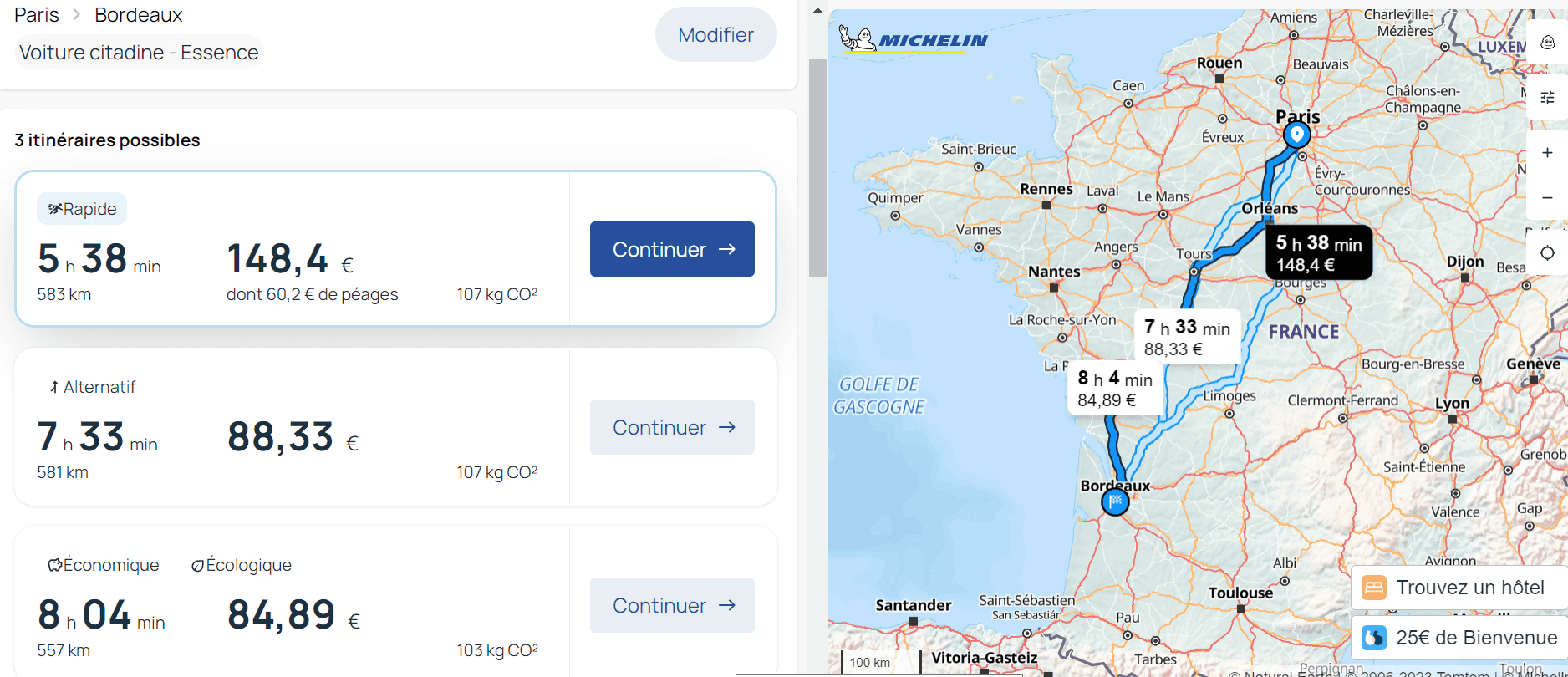The height and width of the screenshot is (677, 1568).
Task: Click the 84,89 € price in route list
Action: (x=294, y=615)
